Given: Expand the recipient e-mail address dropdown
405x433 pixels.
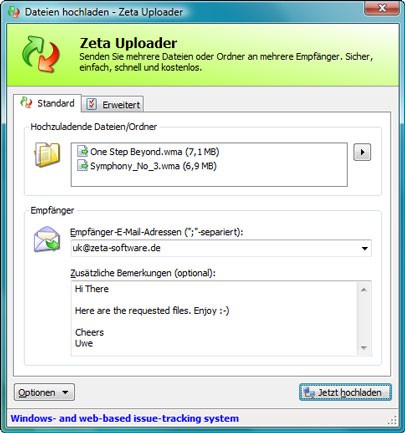Looking at the screenshot, I should point(365,248).
